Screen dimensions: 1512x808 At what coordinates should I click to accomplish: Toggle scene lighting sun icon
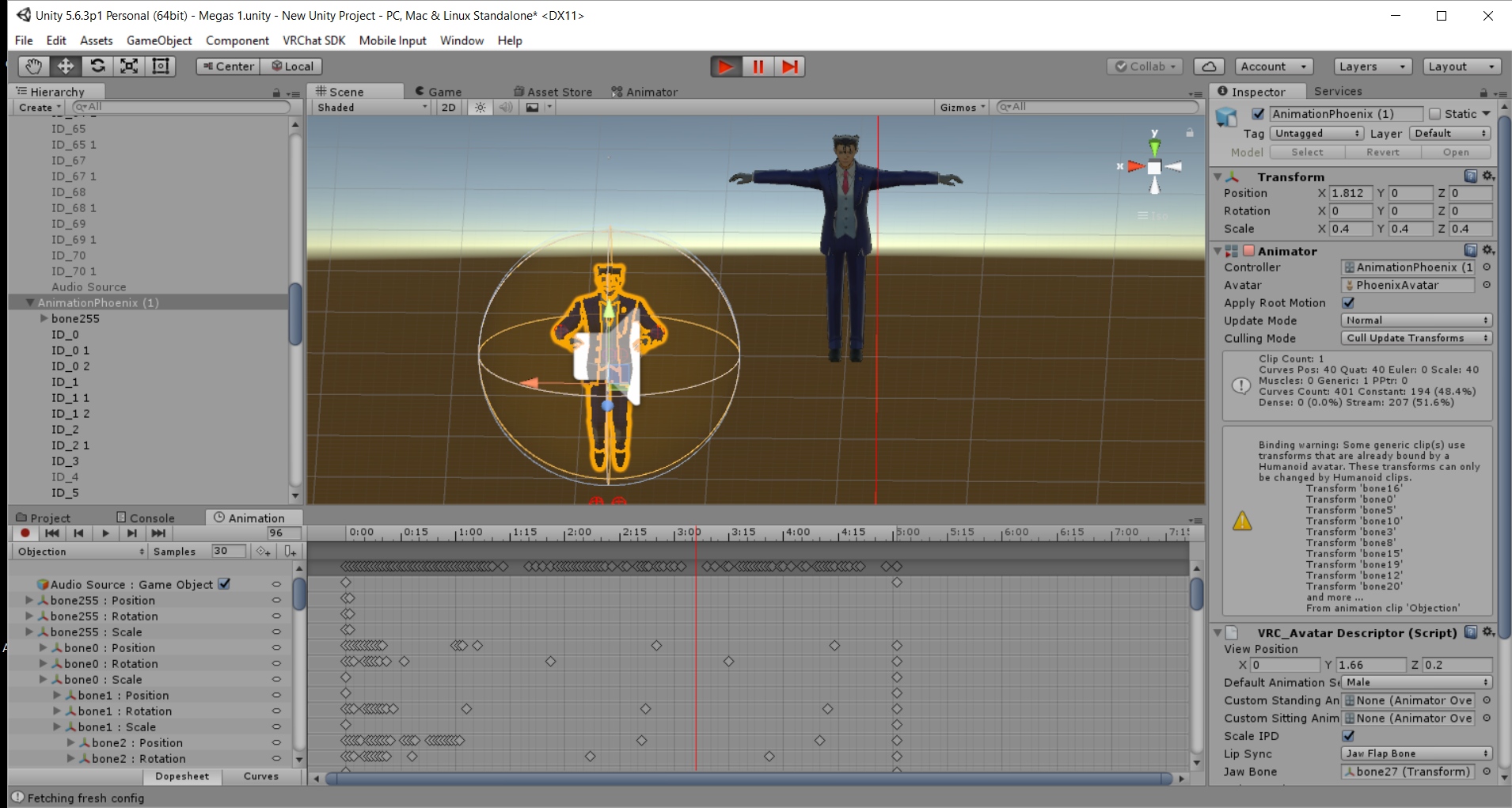click(481, 108)
